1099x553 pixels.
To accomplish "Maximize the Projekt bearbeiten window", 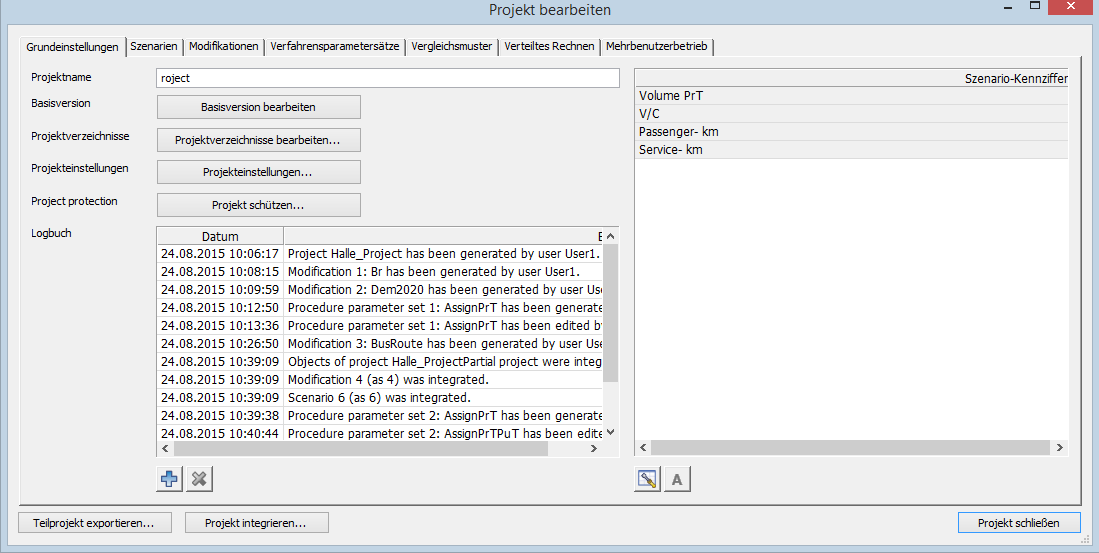I will 1034,8.
